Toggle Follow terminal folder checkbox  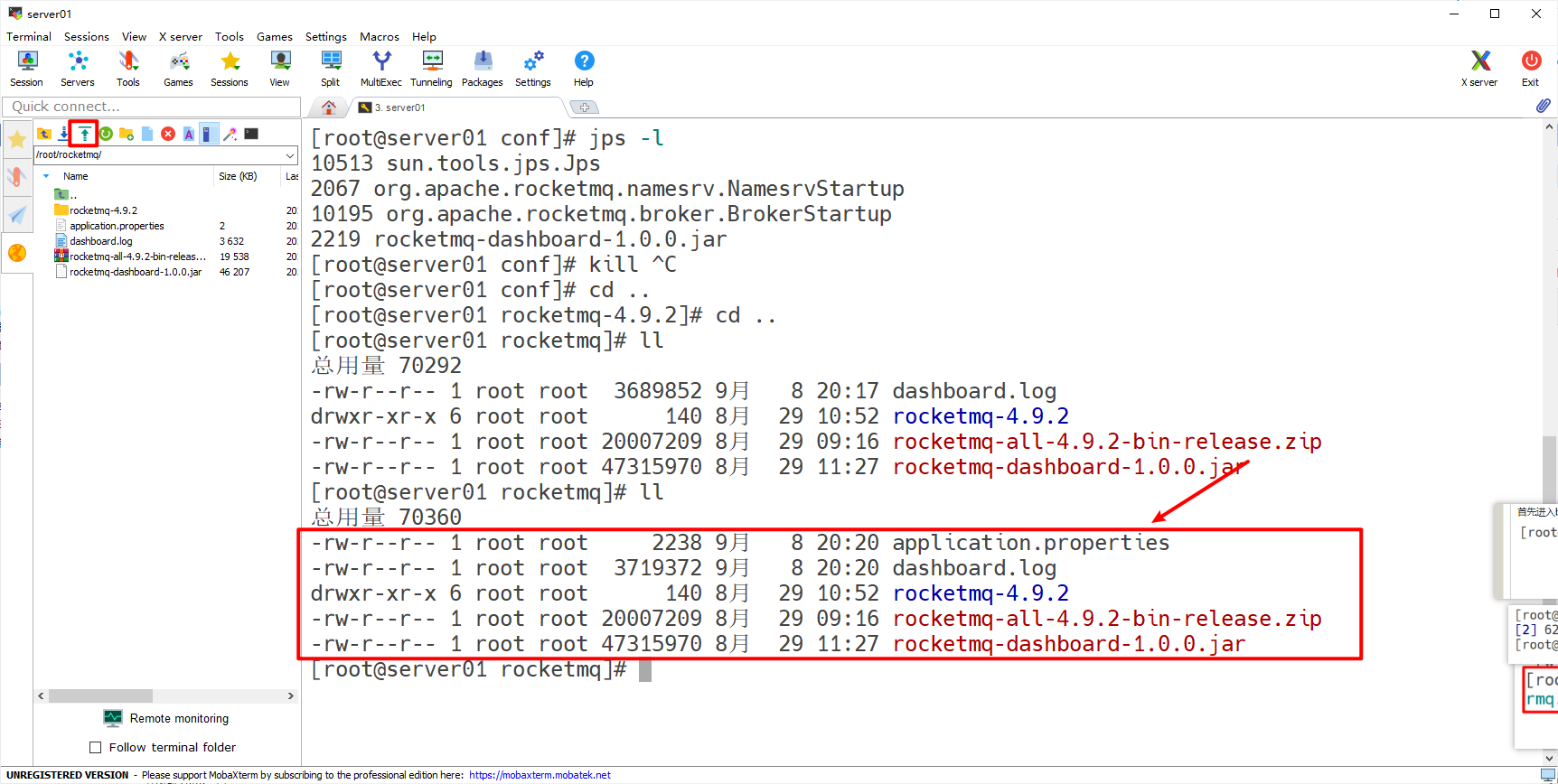pyautogui.click(x=95, y=748)
